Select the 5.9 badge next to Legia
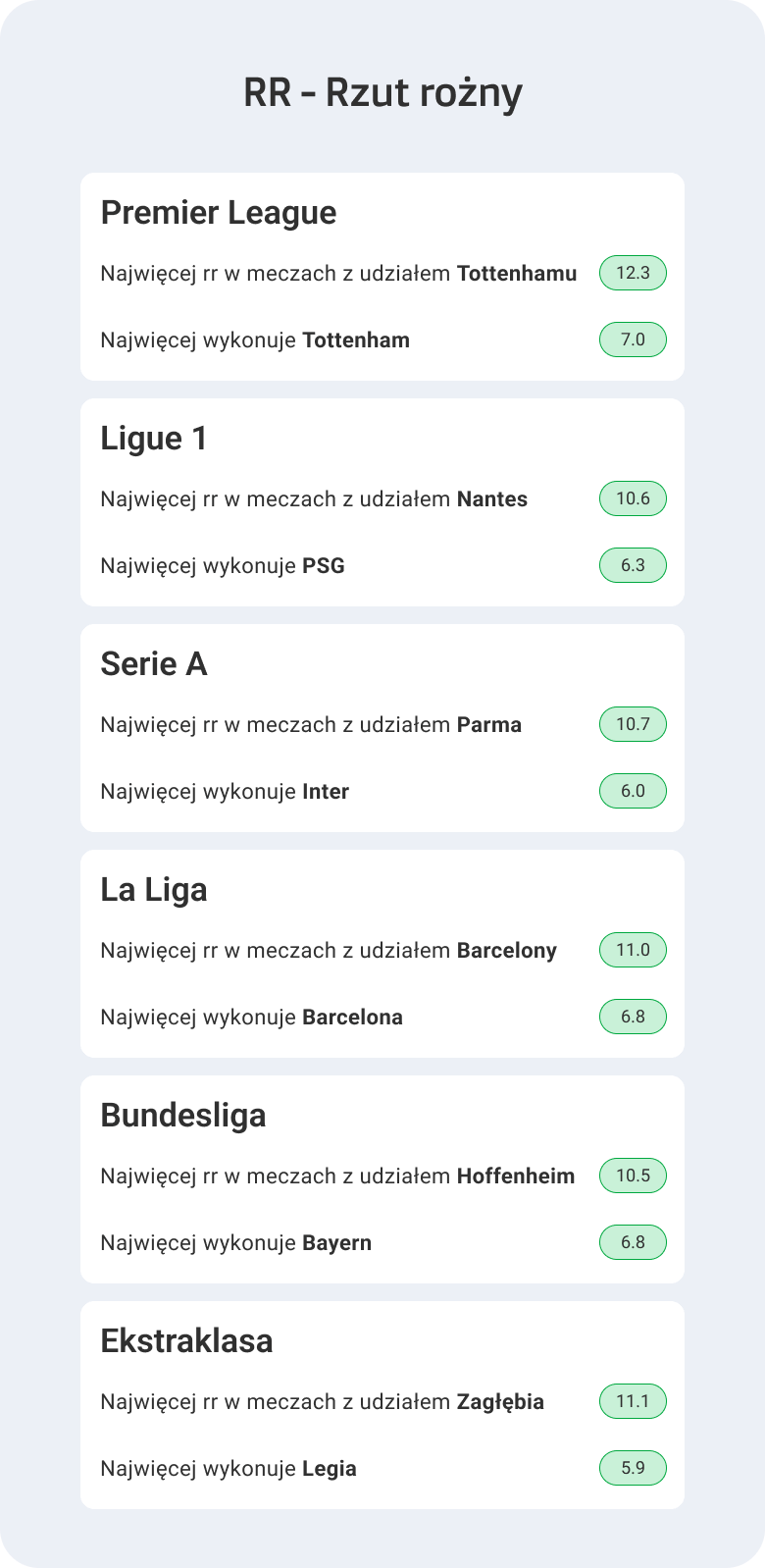The image size is (765, 1568). [x=633, y=1468]
